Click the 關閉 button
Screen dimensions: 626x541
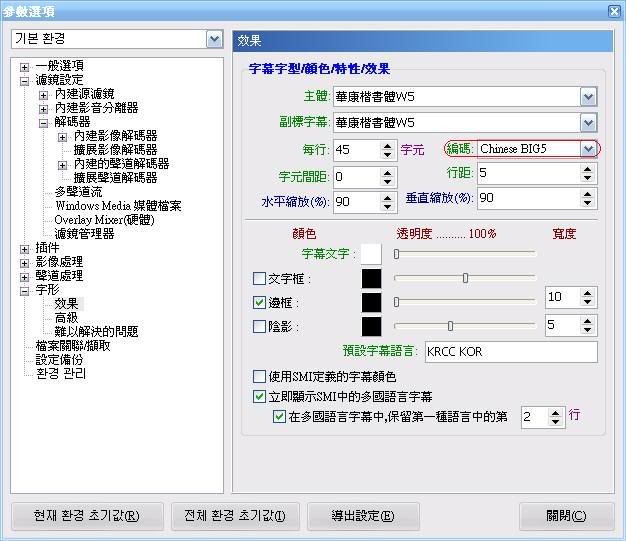click(566, 516)
